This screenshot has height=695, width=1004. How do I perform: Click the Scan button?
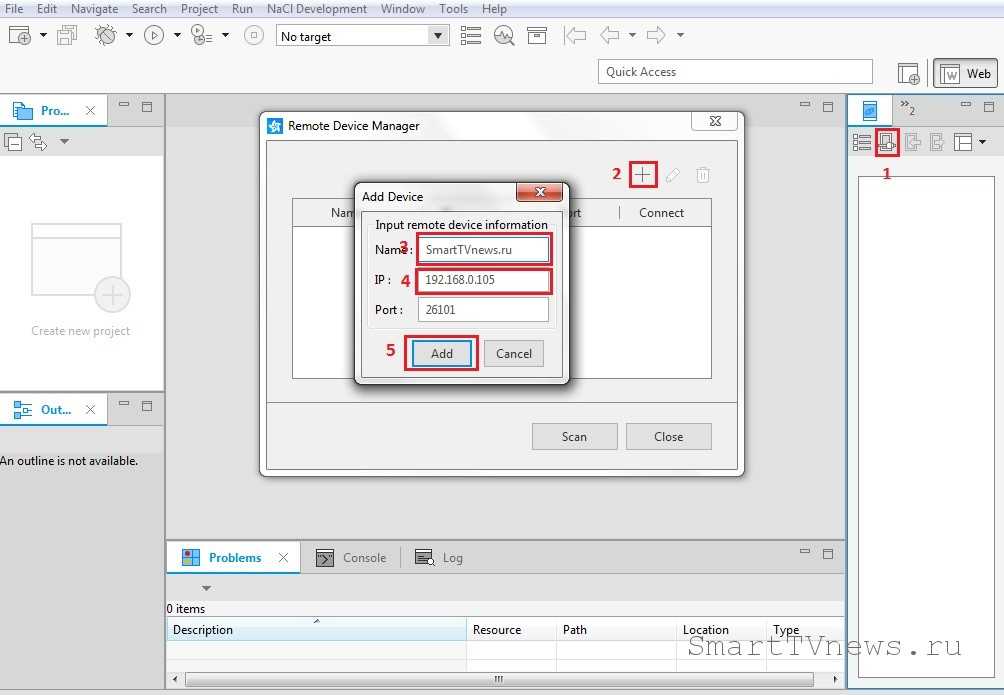point(574,437)
